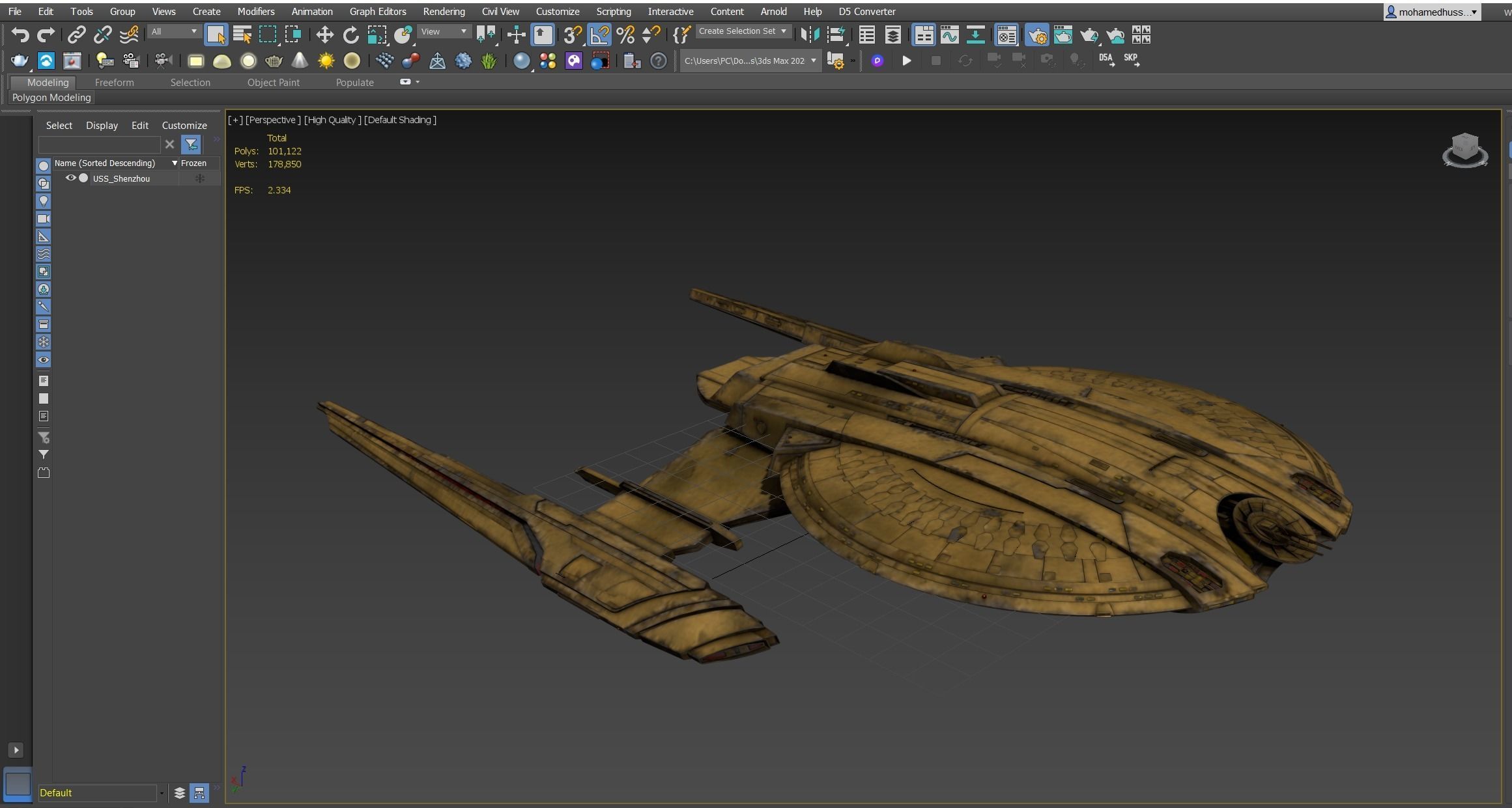Toggle the Angle Snap icon
The width and height of the screenshot is (1512, 808).
tap(599, 35)
